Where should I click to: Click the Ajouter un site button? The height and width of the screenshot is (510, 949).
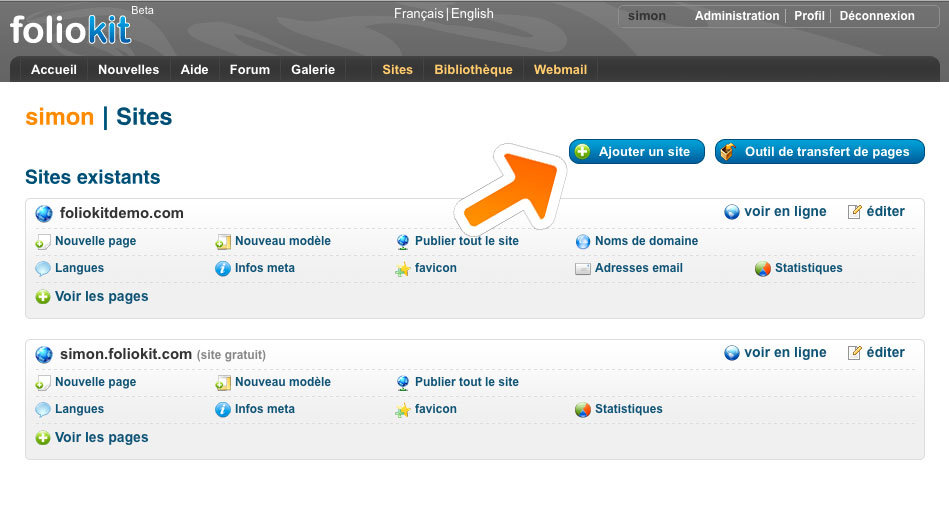[x=637, y=152]
